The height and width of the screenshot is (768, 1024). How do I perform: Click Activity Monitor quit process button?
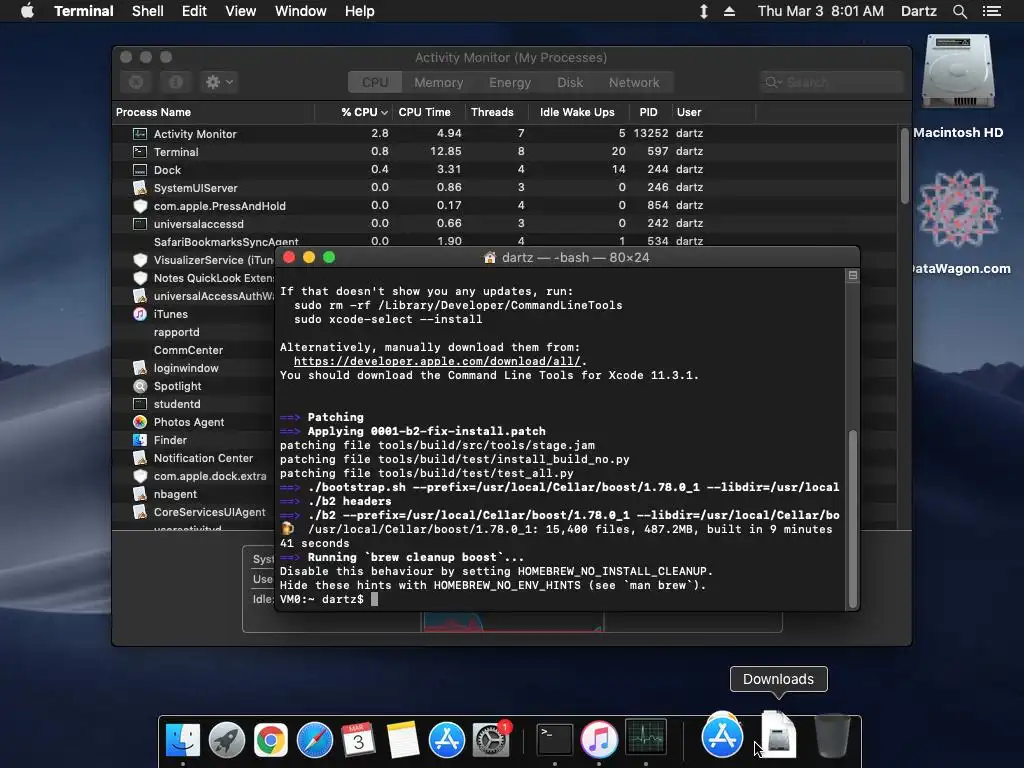[136, 82]
